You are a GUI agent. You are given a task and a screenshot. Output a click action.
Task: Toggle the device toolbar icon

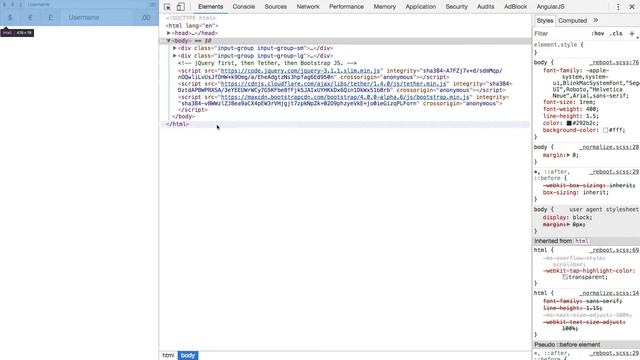[x=180, y=7]
